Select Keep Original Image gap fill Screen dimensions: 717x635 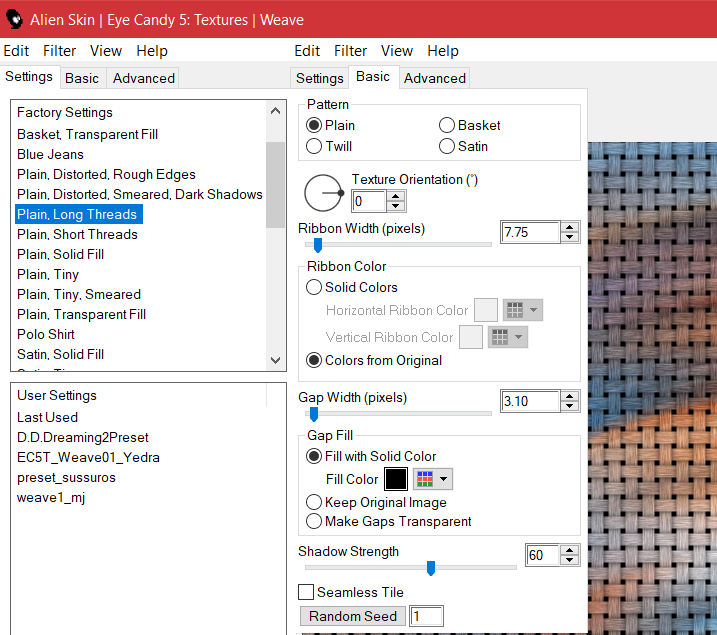pyautogui.click(x=315, y=502)
